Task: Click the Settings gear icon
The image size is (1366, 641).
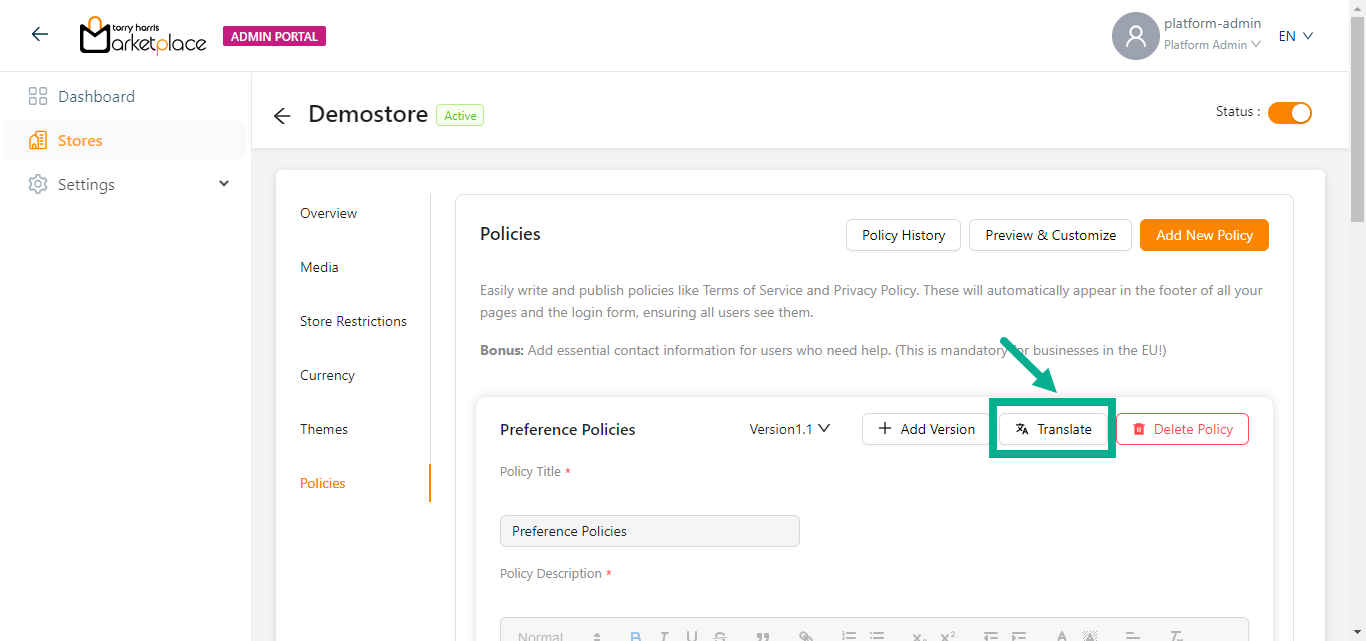Action: (x=38, y=185)
